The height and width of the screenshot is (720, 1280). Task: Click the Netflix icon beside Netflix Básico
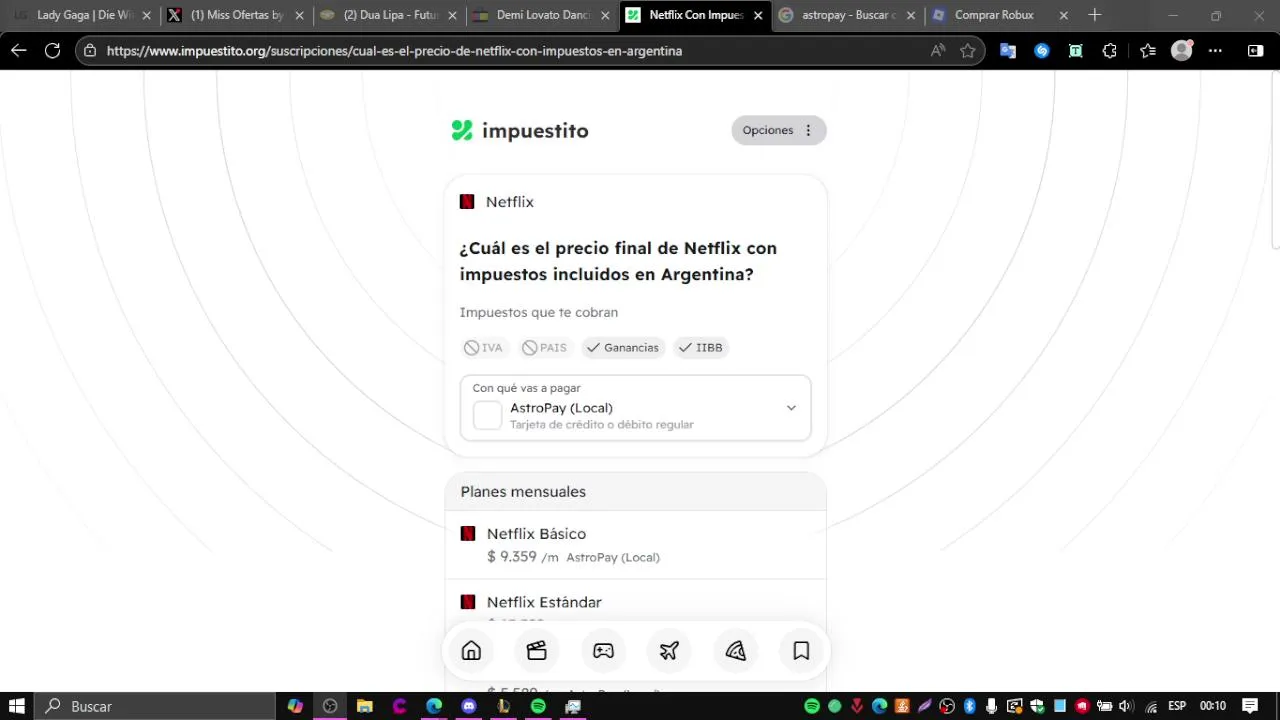tap(467, 534)
